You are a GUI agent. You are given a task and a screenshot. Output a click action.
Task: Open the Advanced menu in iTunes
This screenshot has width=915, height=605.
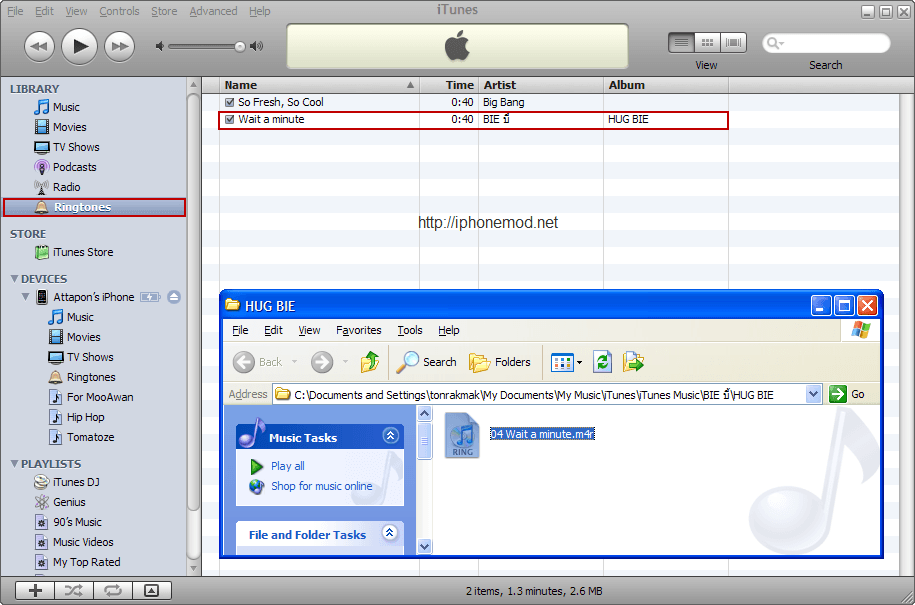(x=213, y=11)
